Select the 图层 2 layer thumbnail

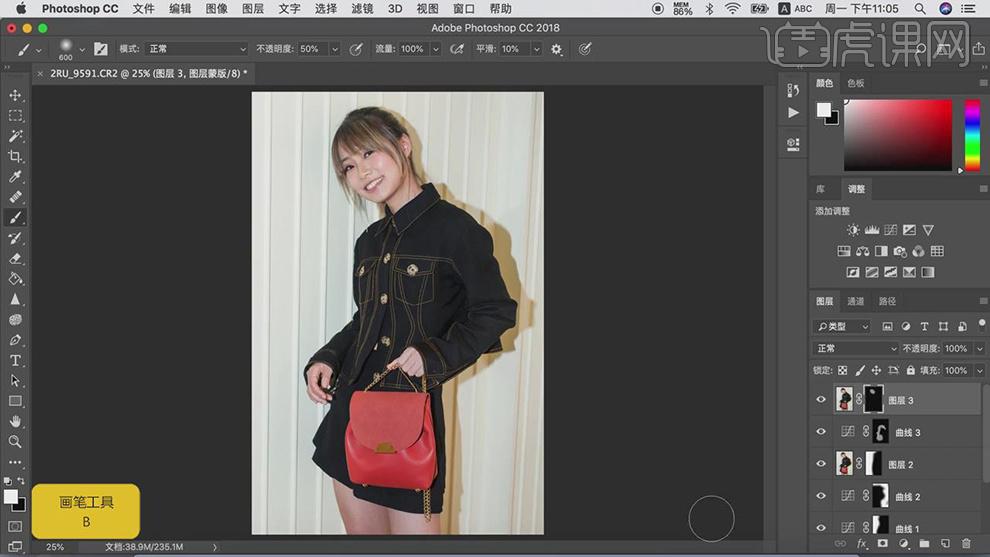pyautogui.click(x=844, y=464)
